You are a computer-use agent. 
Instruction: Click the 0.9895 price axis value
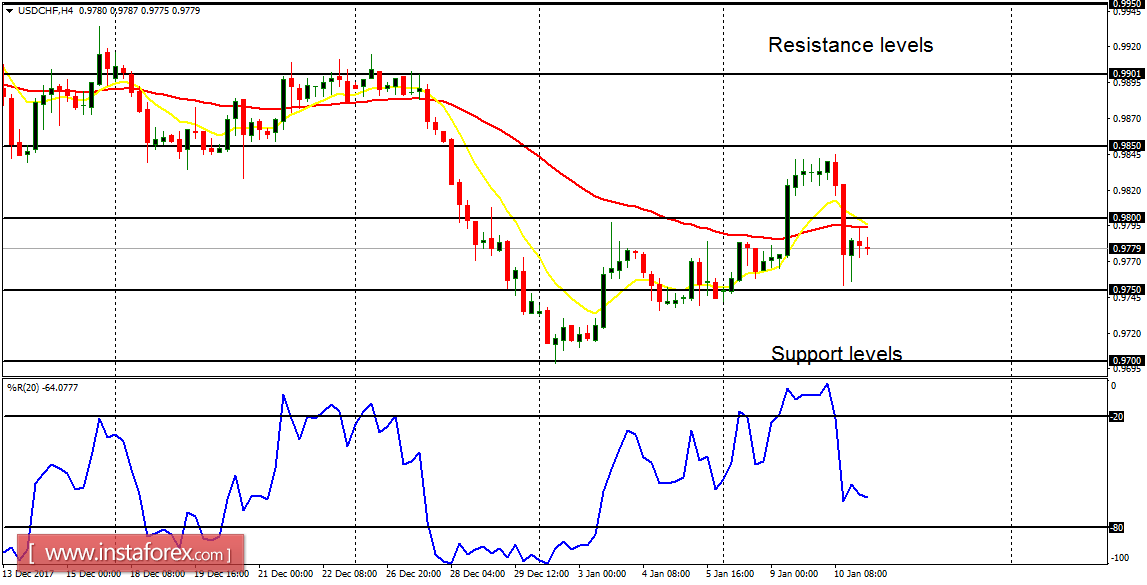1127,83
